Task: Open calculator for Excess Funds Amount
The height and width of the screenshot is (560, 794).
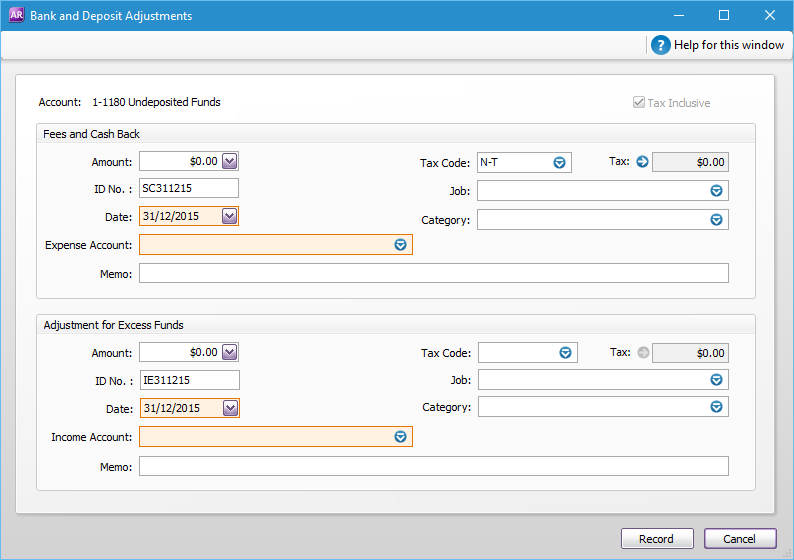Action: [x=229, y=352]
